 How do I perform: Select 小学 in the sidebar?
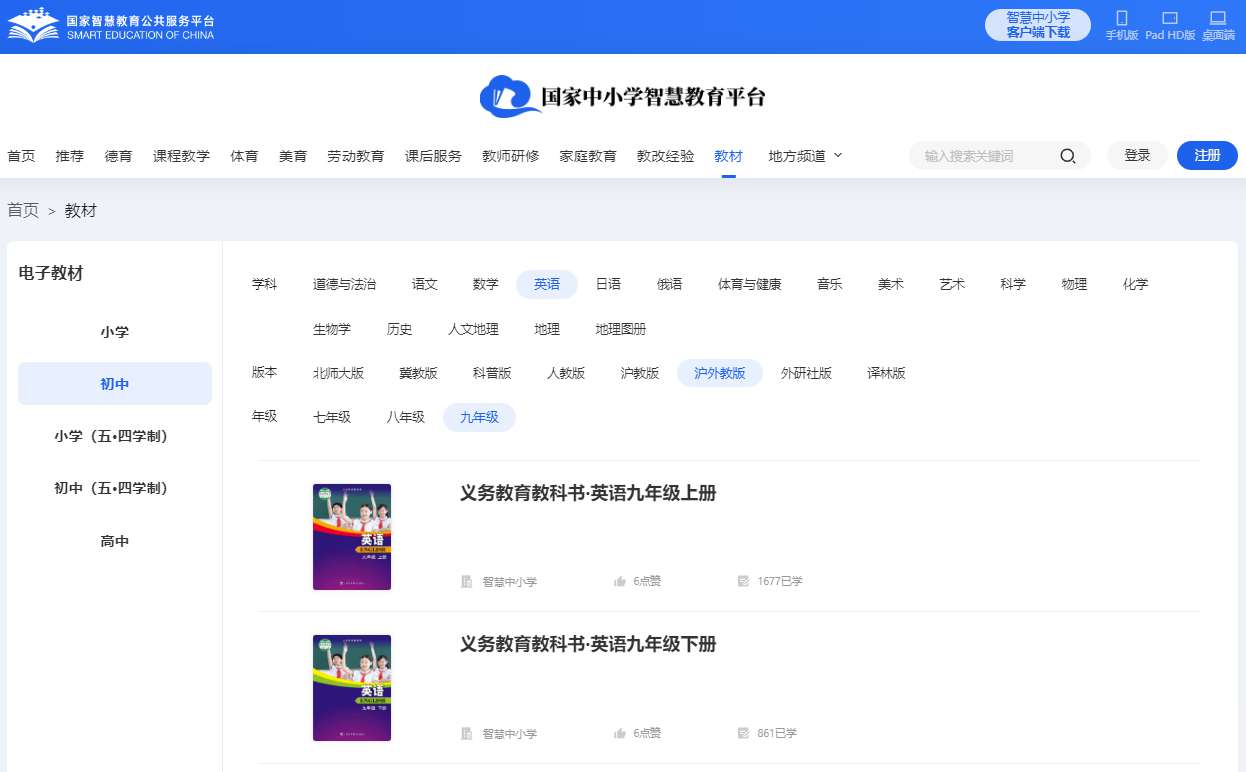click(115, 332)
